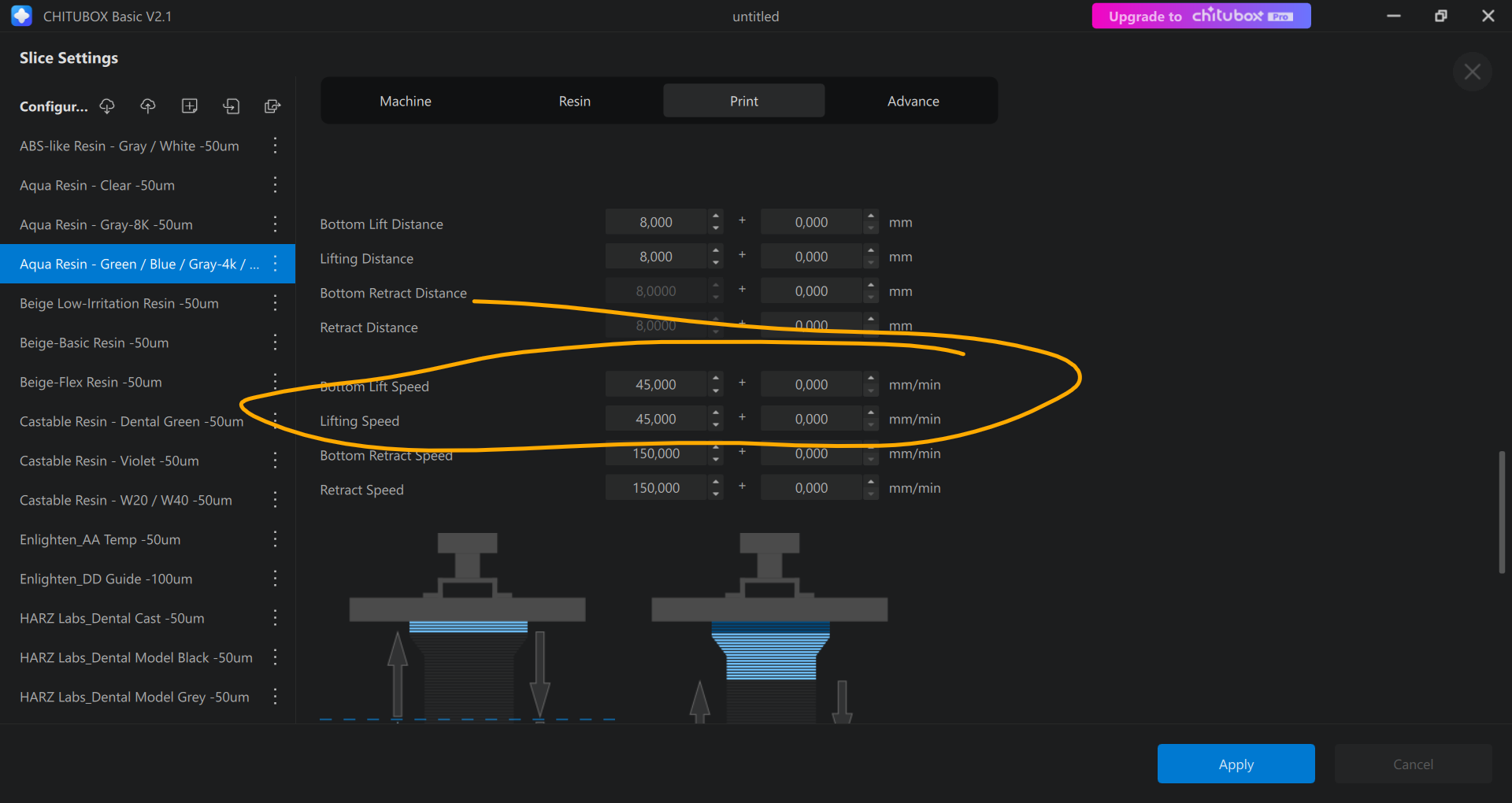Image resolution: width=1512 pixels, height=803 pixels.
Task: Click the Bottom Lift Speed second value field
Action: point(811,384)
